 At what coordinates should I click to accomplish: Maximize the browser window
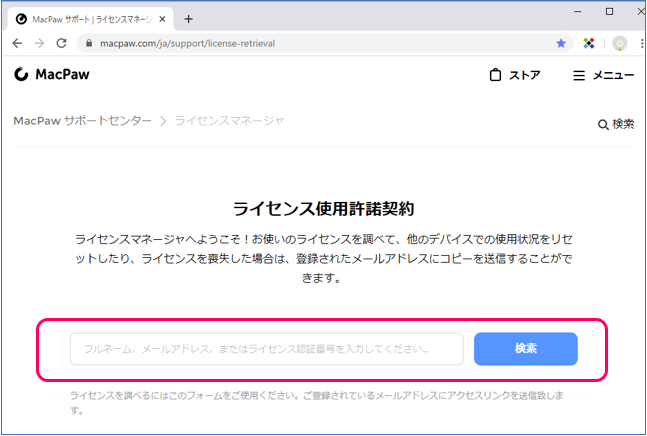(x=609, y=12)
